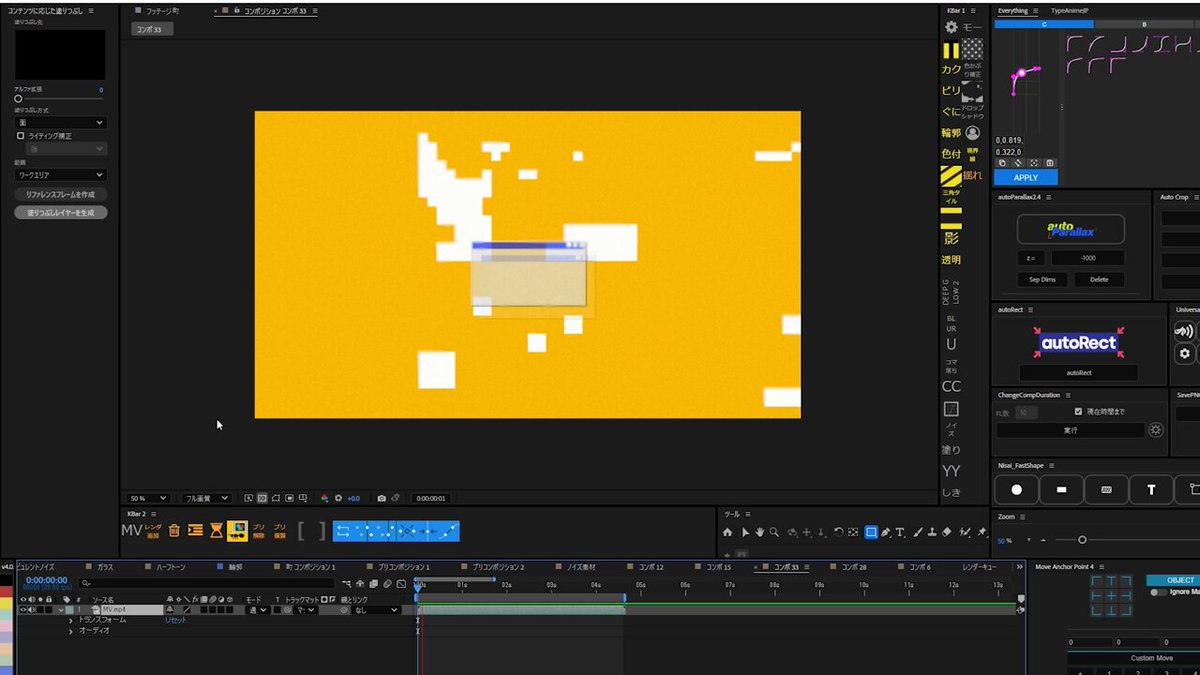Select the Puppet Pin tool
The width and height of the screenshot is (1200, 675).
[x=982, y=532]
